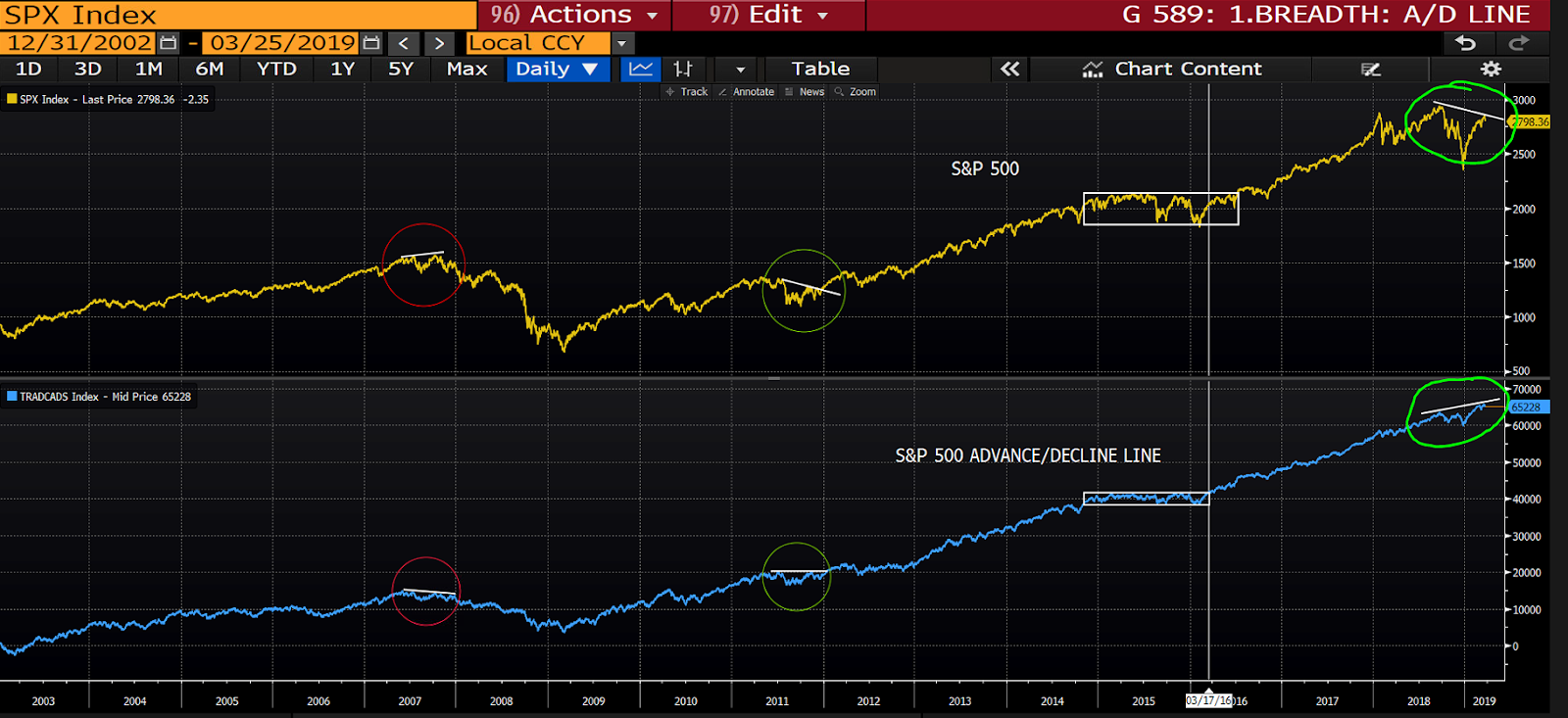Screen dimensions: 1568x718
Task: Set range to 5Y
Action: pyautogui.click(x=401, y=69)
